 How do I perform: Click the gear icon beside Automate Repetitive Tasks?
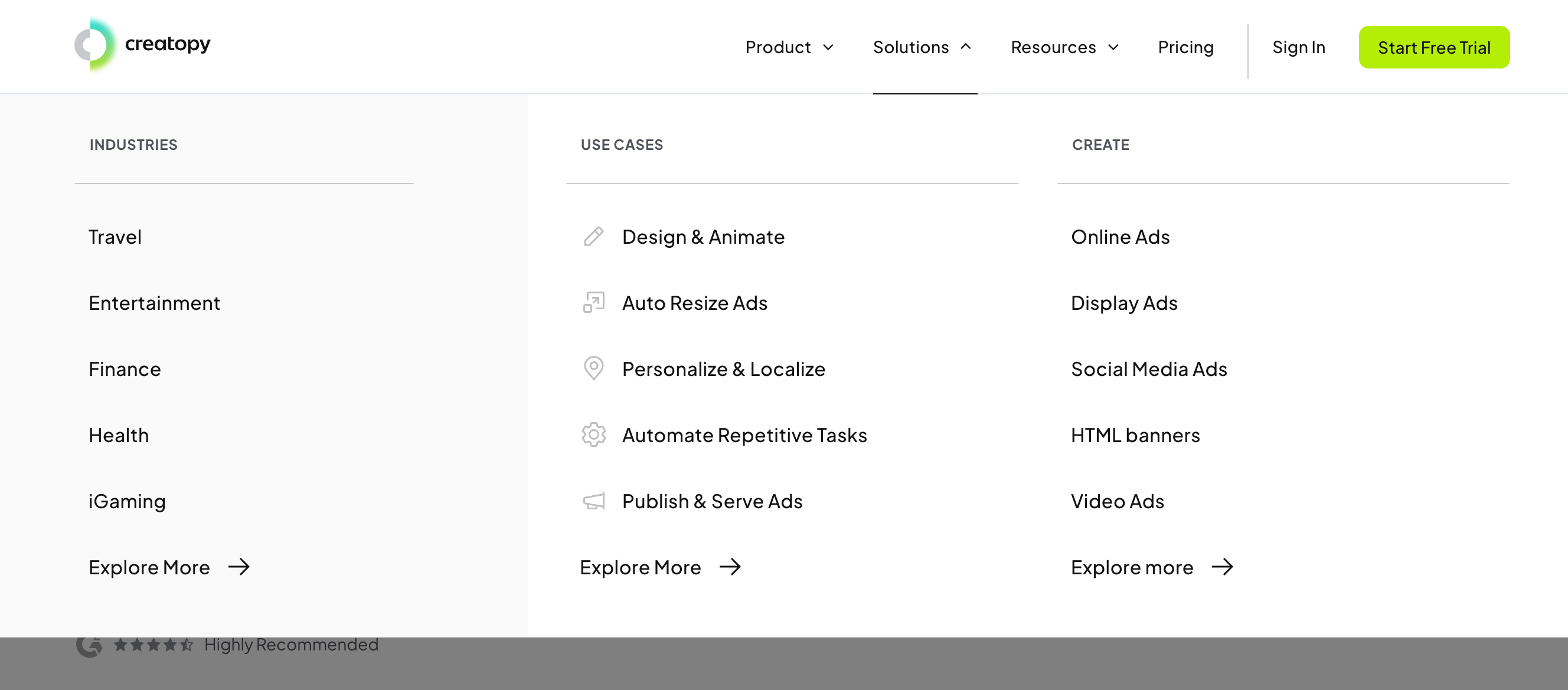tap(593, 434)
